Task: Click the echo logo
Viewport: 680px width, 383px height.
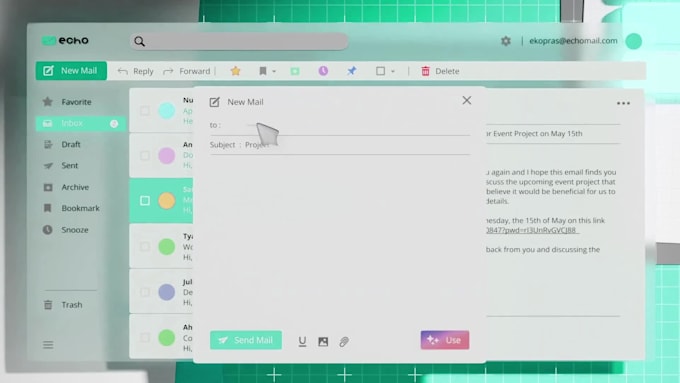Action: point(65,41)
